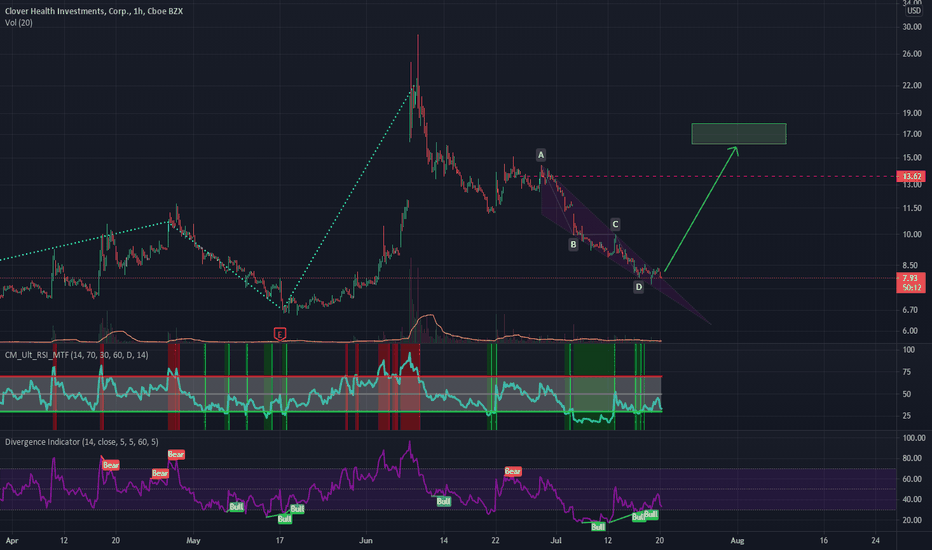Click the Bull tag below mid-June divergence dip
This screenshot has height=550, width=932.
[x=443, y=501]
